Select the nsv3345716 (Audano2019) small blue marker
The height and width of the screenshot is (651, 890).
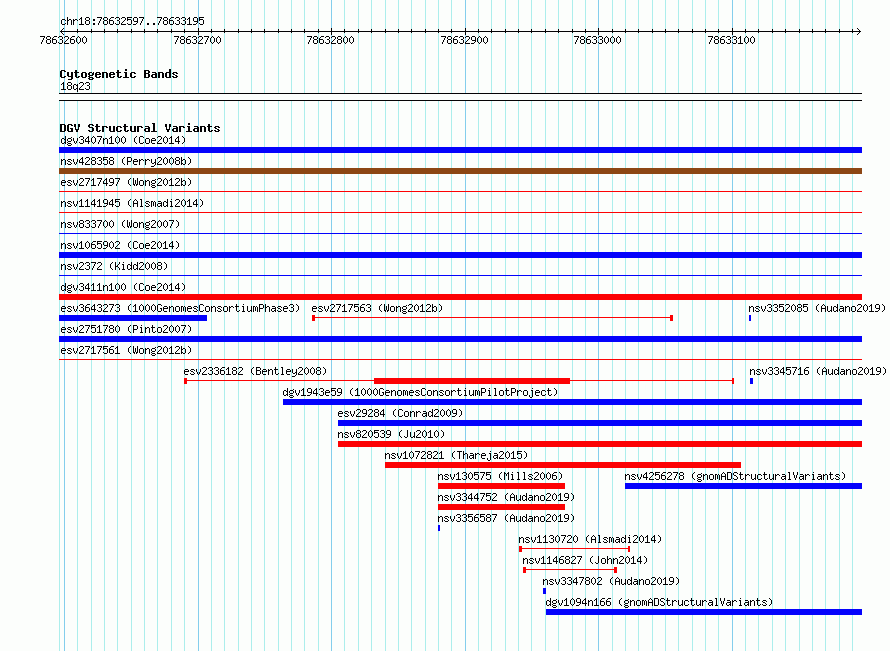752,381
